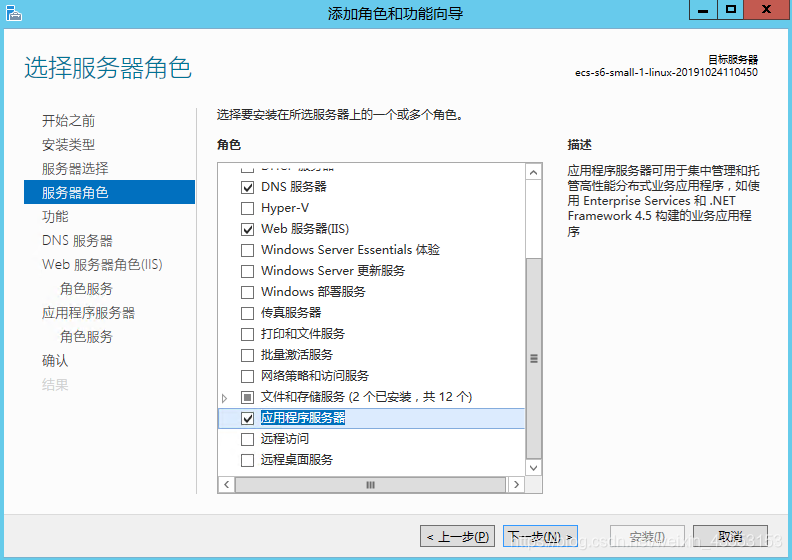Click the 上一步(P) button
Image resolution: width=792 pixels, height=560 pixels.
(457, 536)
